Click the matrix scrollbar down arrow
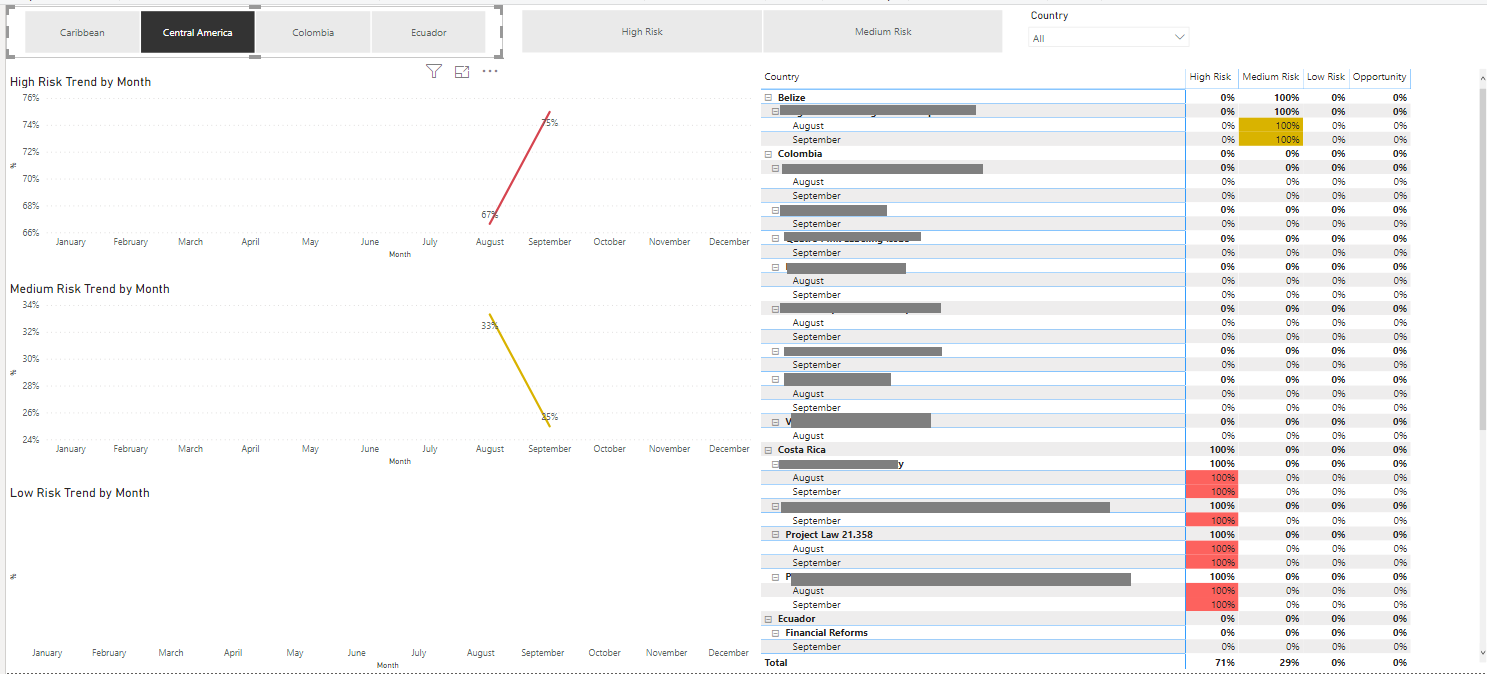 (x=1482, y=653)
